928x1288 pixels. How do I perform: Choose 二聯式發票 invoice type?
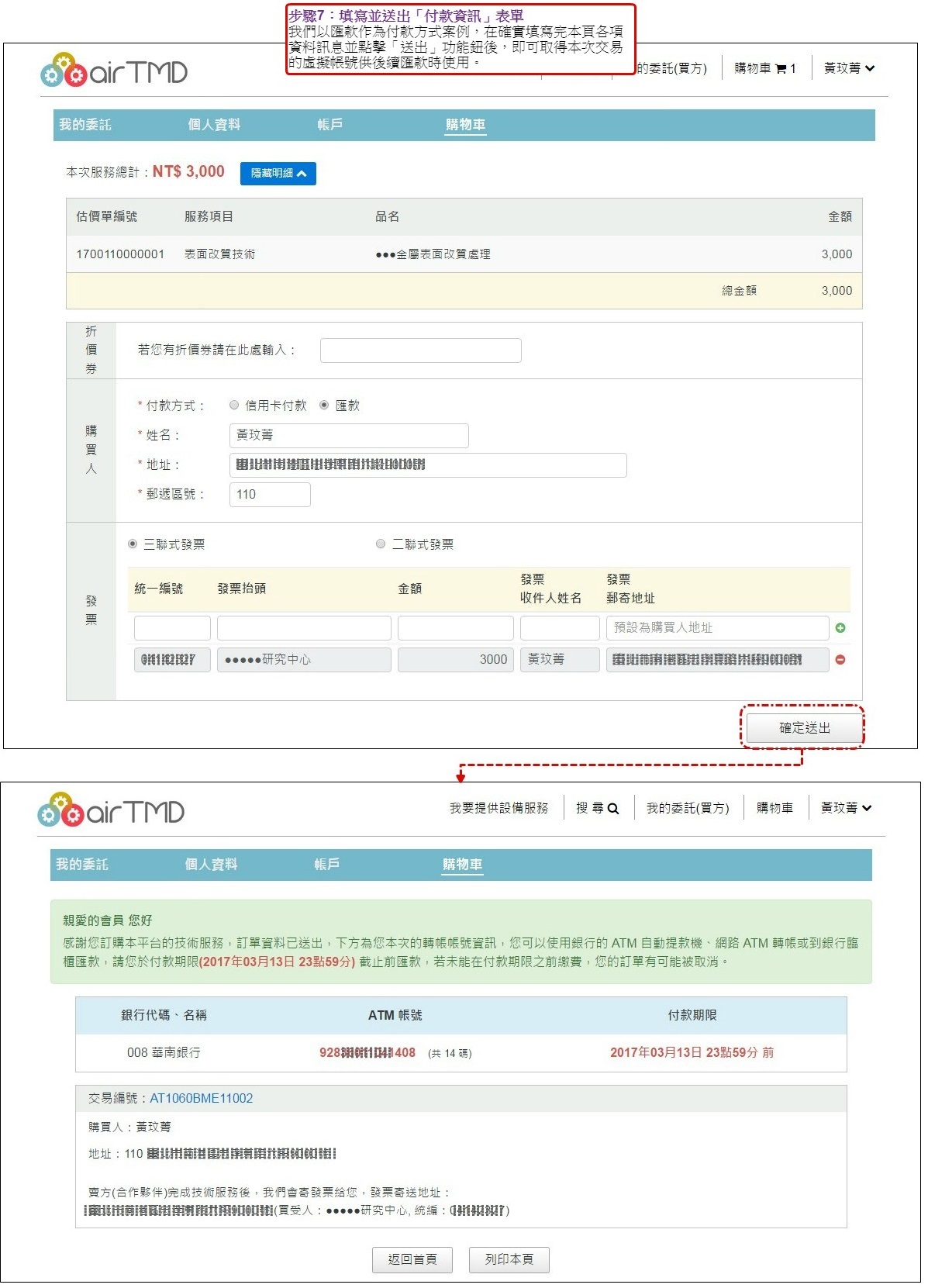point(381,544)
